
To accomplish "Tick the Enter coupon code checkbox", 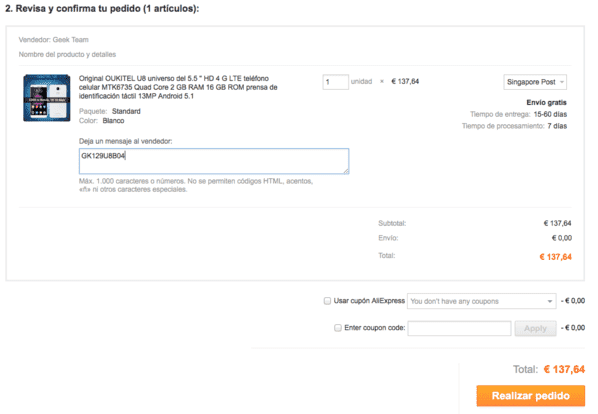I will pyautogui.click(x=338, y=328).
